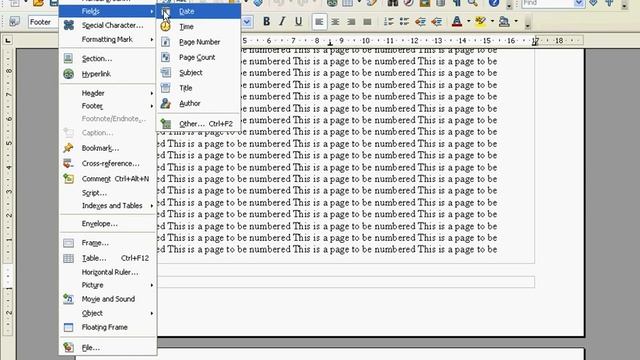Expand the Object submenu
640x360 pixels.
click(x=108, y=313)
